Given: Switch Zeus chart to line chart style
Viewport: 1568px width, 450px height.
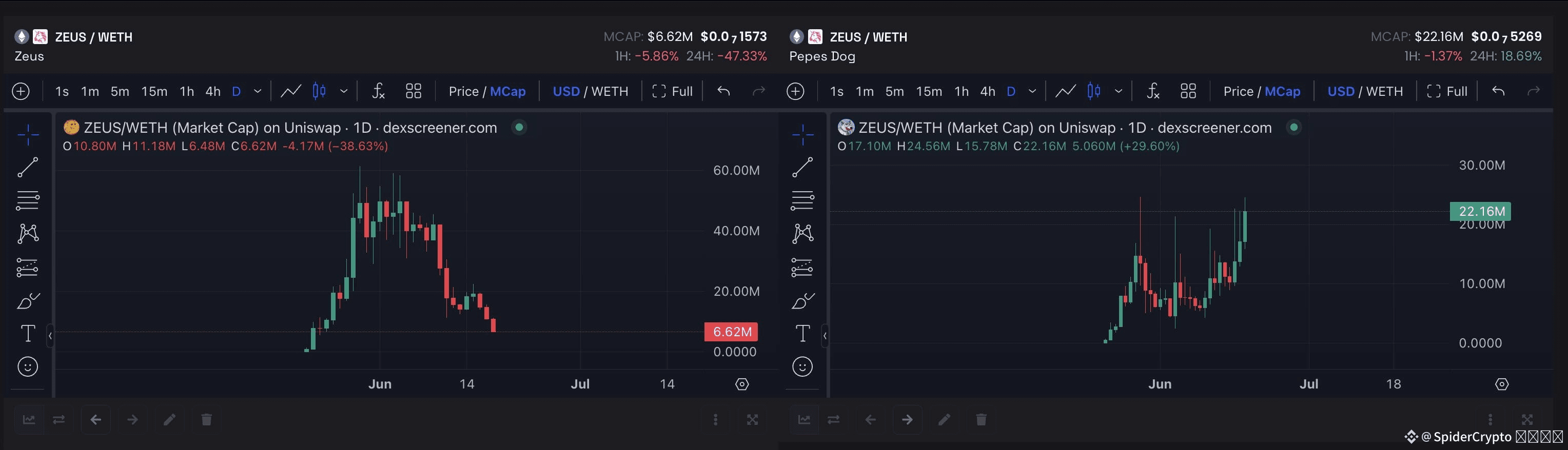Looking at the screenshot, I should (x=290, y=91).
